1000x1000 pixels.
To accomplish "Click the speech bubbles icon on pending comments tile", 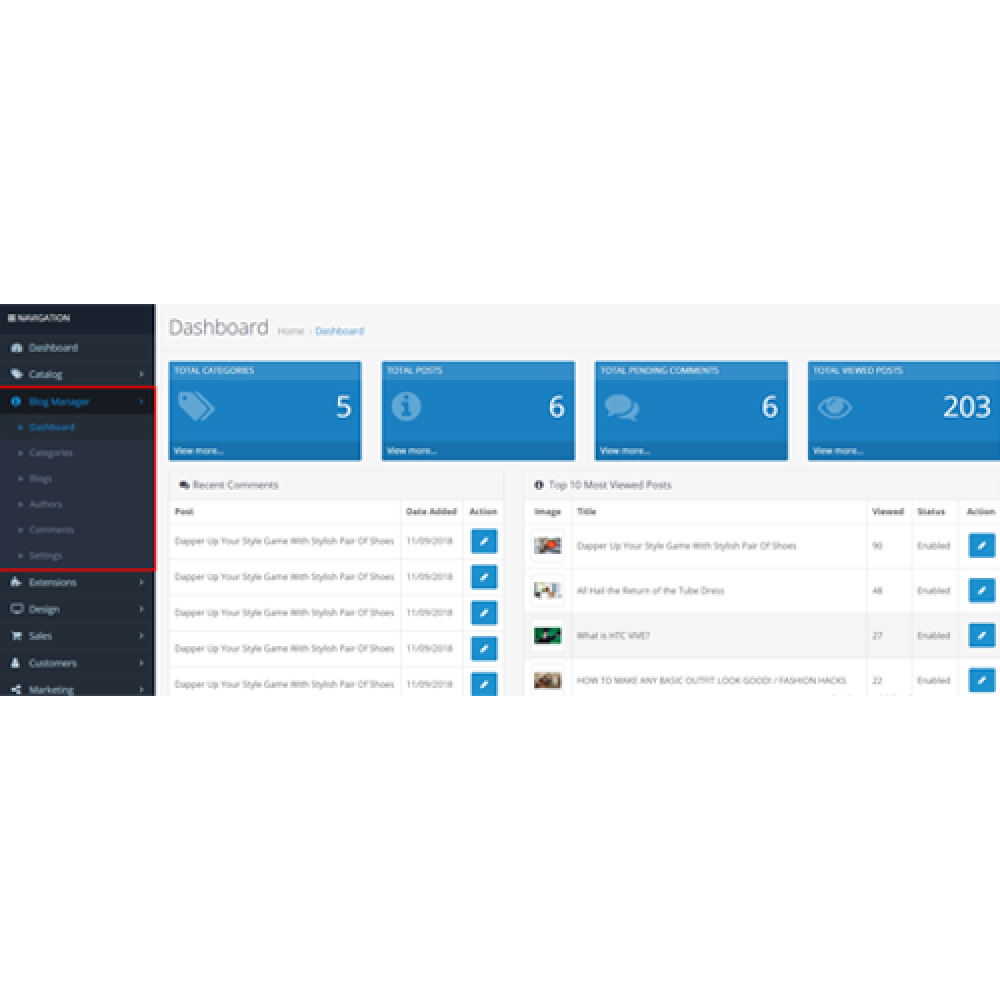I will coord(623,407).
